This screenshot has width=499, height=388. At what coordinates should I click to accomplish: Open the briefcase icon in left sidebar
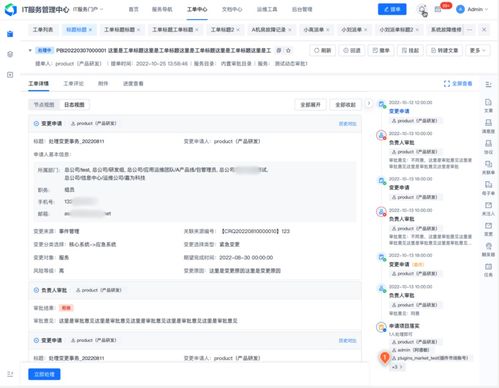tap(10, 34)
